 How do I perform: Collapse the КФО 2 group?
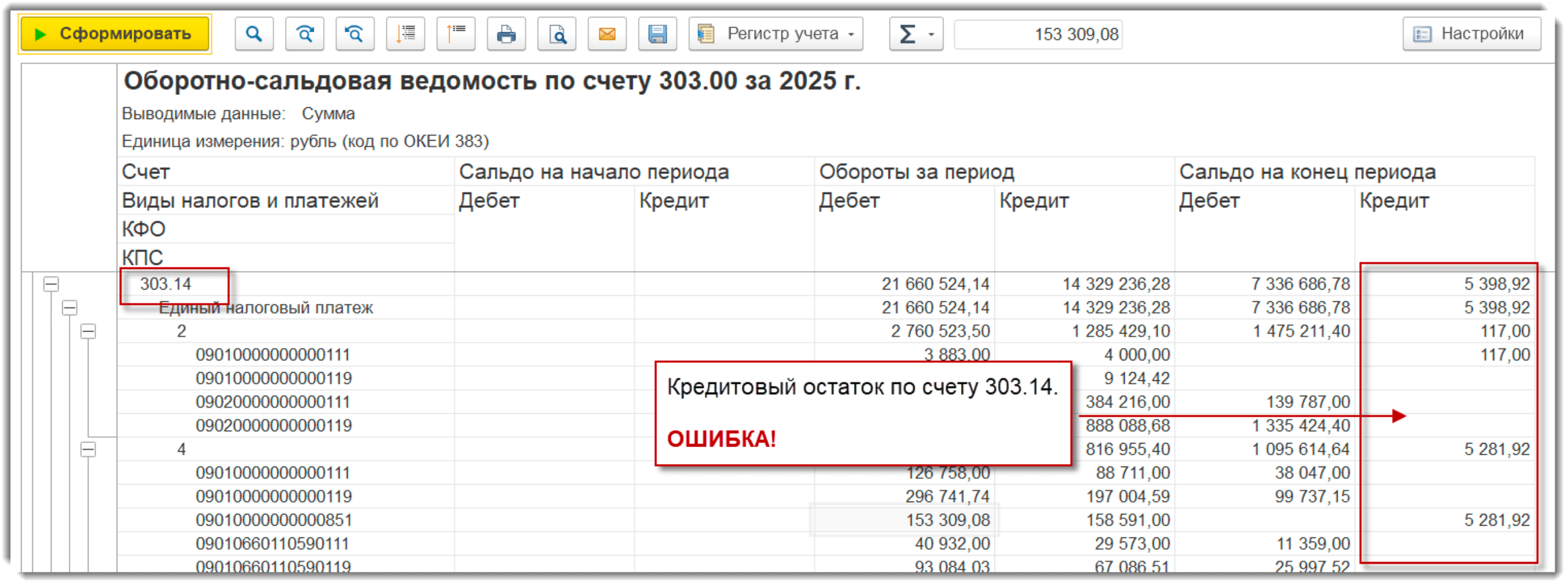tap(89, 332)
